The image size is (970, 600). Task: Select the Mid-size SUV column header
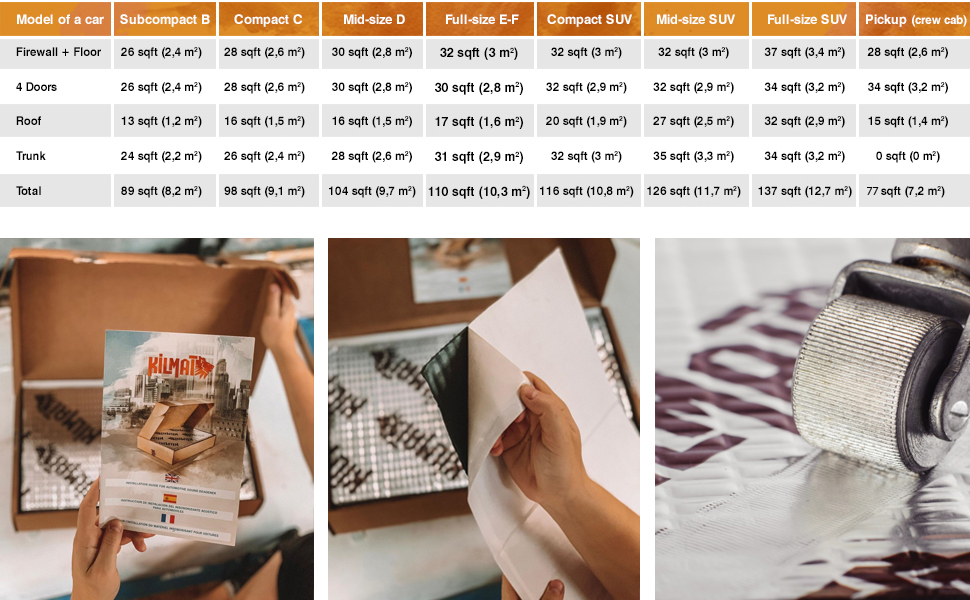click(x=696, y=19)
